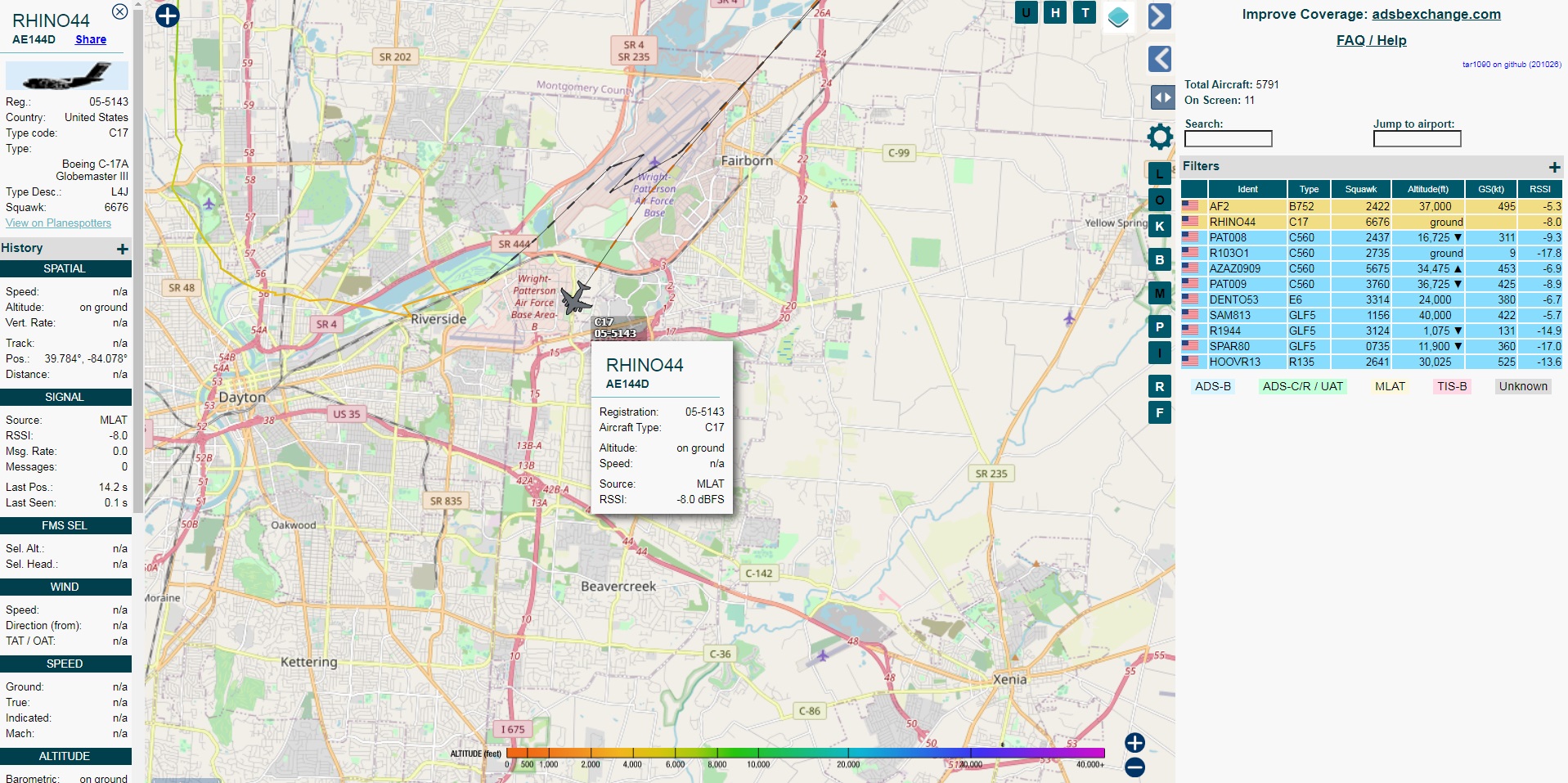The width and height of the screenshot is (1568, 783).
Task: Open the FAQ / Help link
Action: 1372,40
